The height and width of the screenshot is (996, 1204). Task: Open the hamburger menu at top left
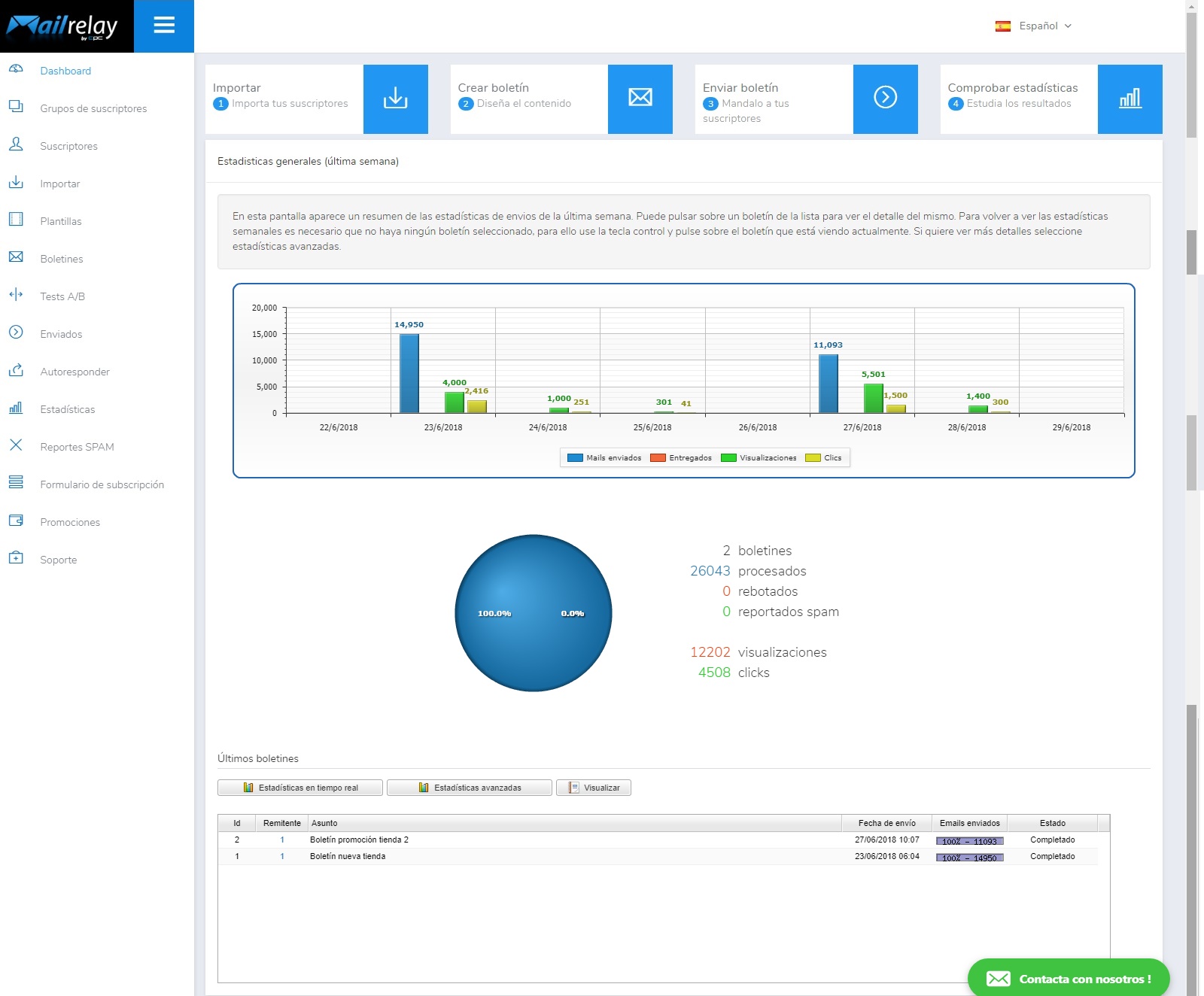[164, 26]
